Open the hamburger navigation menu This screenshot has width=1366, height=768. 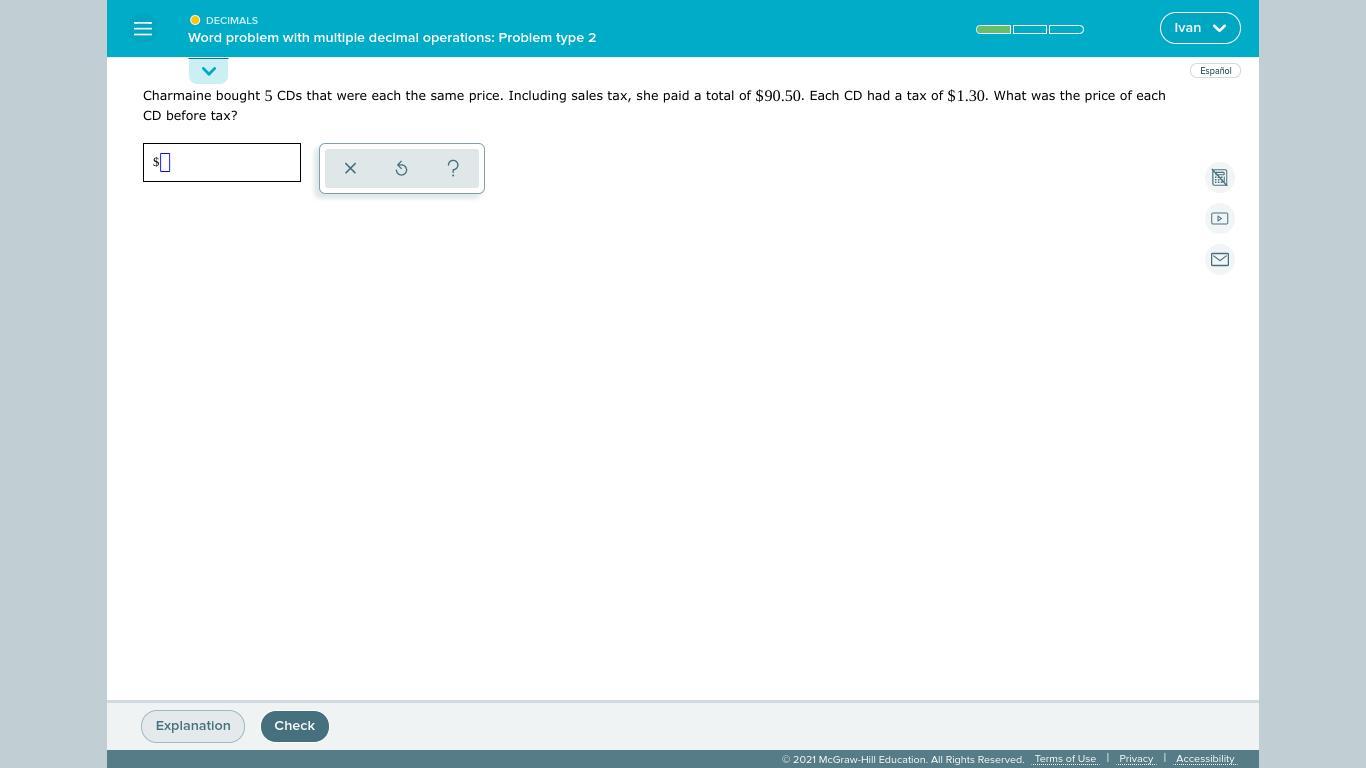point(143,29)
